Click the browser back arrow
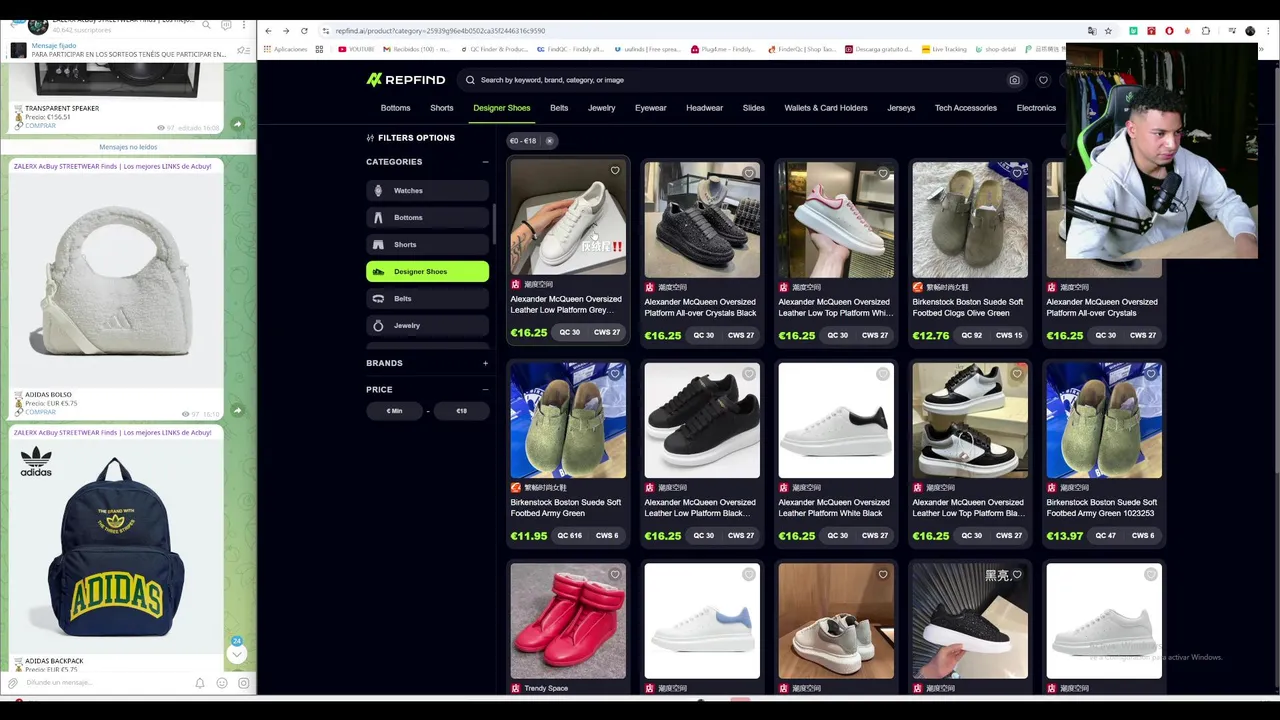The width and height of the screenshot is (1280, 720). click(268, 31)
